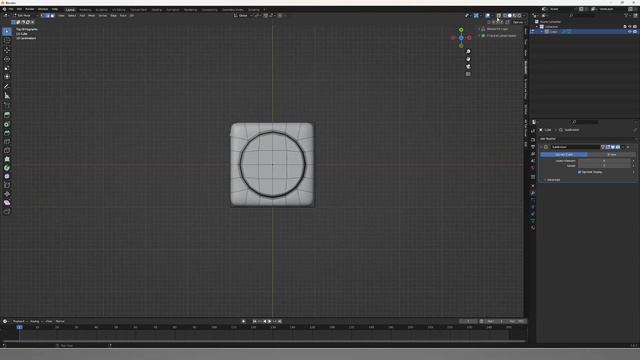
Task: Click the Playback menu in timeline
Action: (18, 321)
